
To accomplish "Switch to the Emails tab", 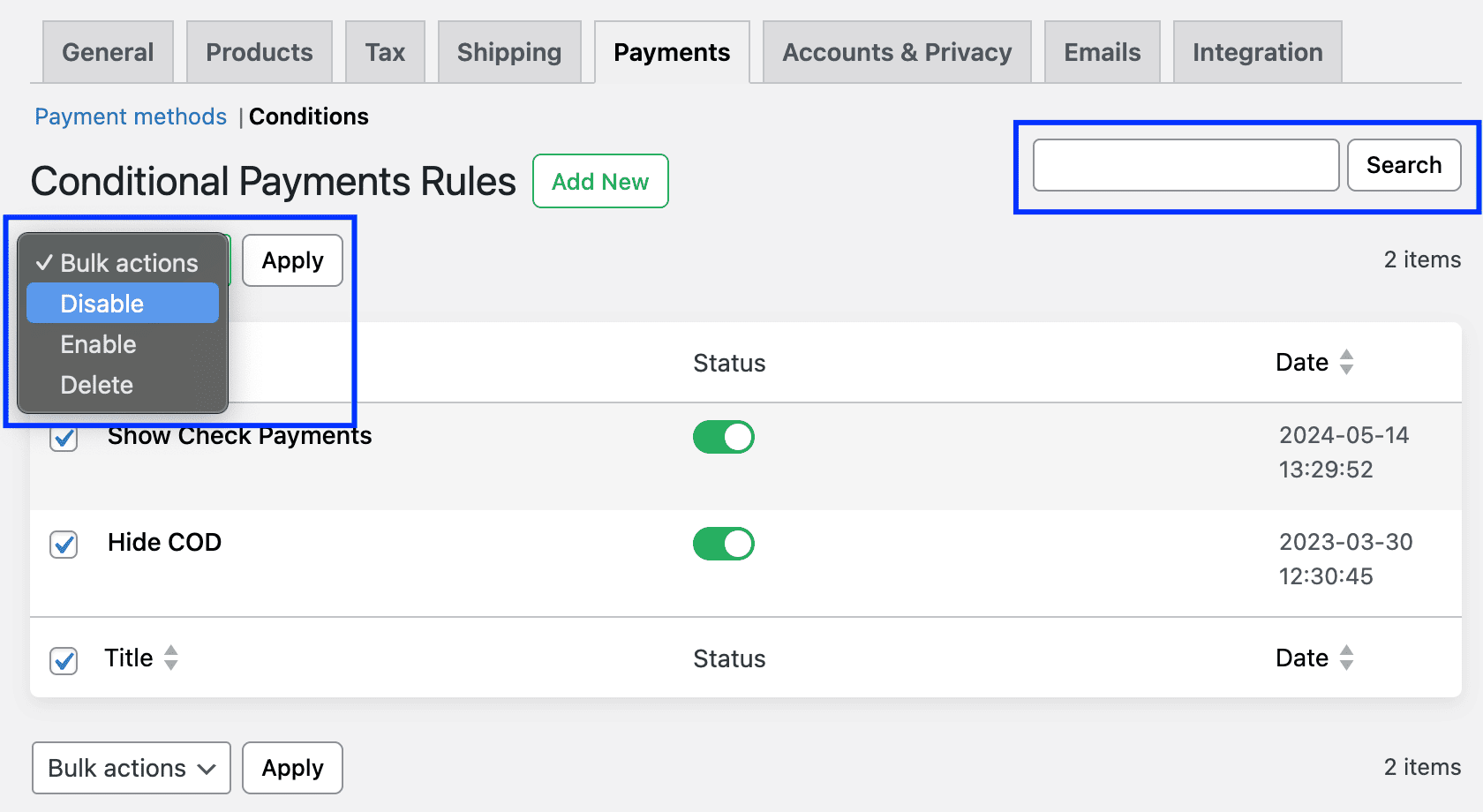I will (1102, 52).
